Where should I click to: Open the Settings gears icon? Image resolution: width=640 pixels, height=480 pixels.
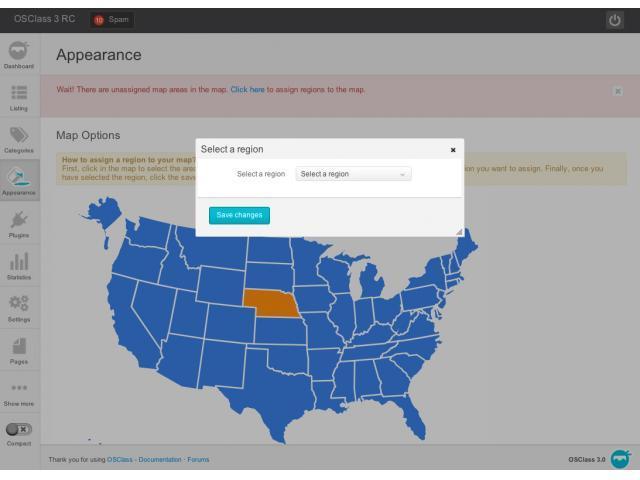[19, 303]
